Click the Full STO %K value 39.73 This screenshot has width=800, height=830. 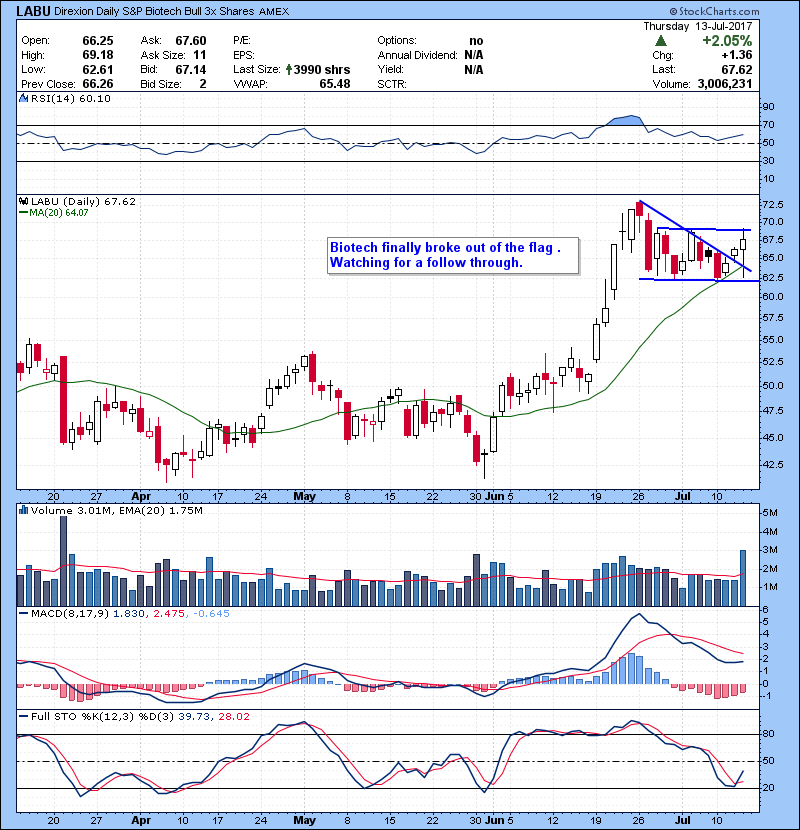[x=193, y=717]
